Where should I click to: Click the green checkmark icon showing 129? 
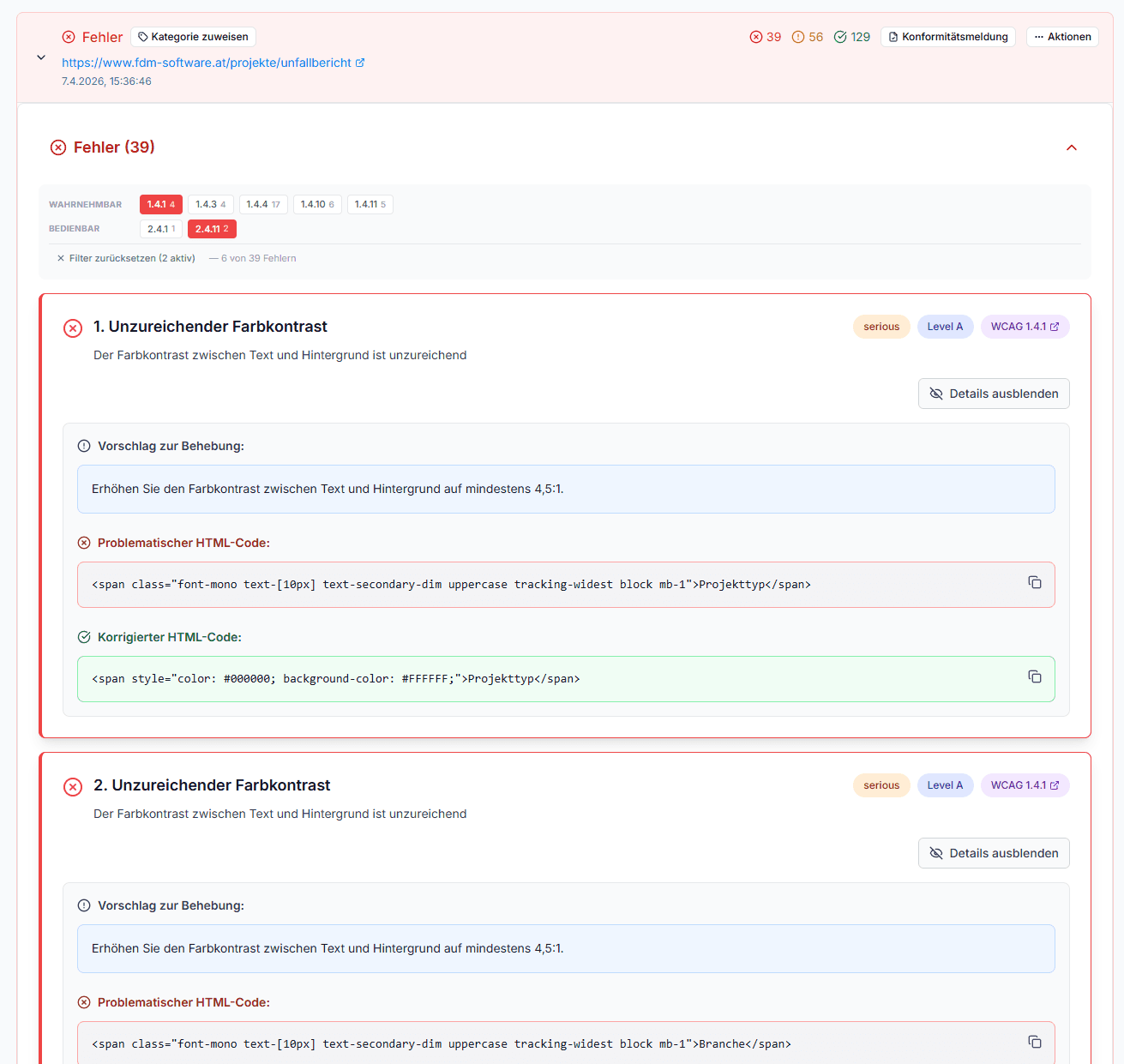[841, 37]
